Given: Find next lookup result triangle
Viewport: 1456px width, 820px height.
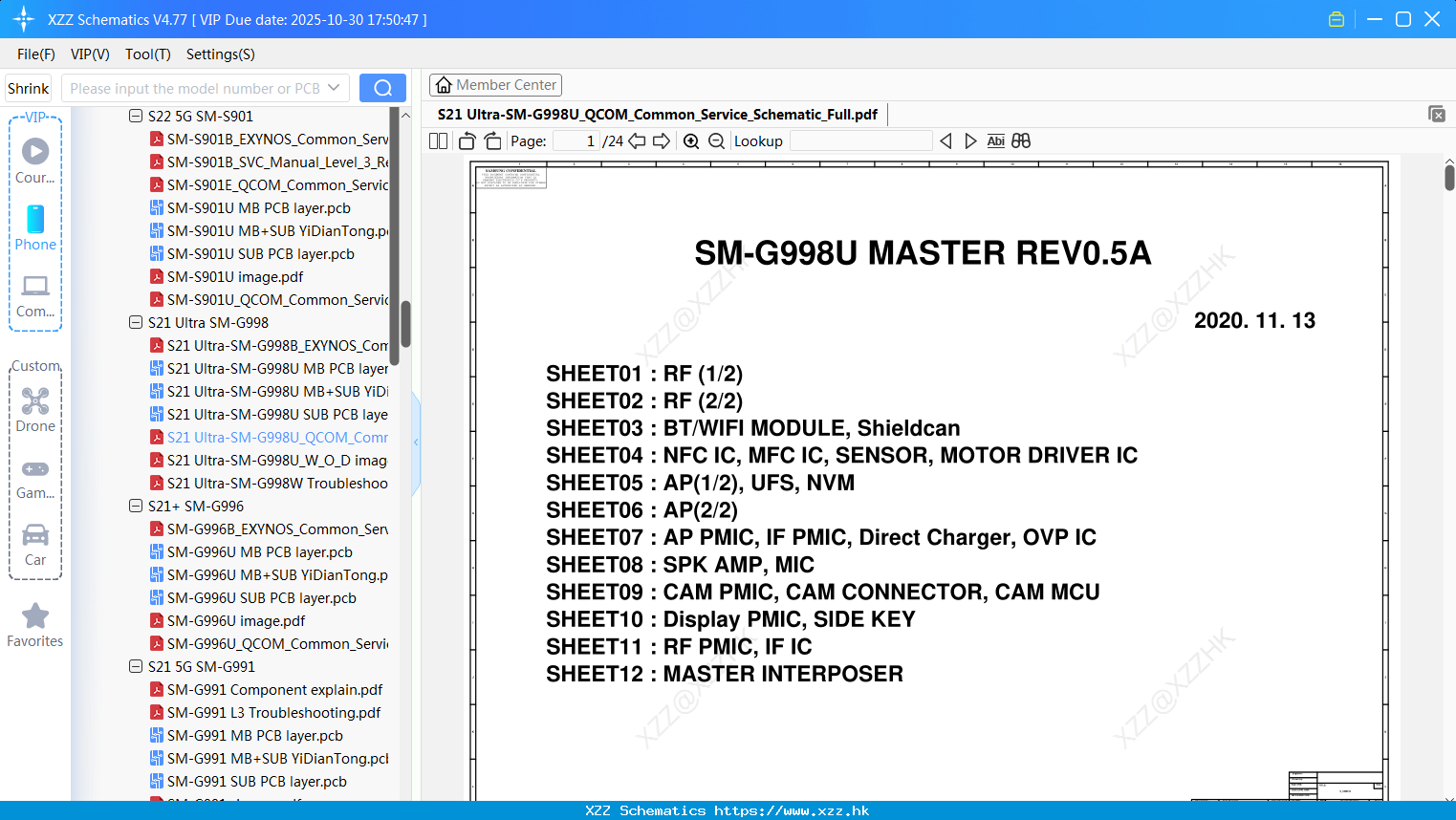Looking at the screenshot, I should (x=970, y=141).
